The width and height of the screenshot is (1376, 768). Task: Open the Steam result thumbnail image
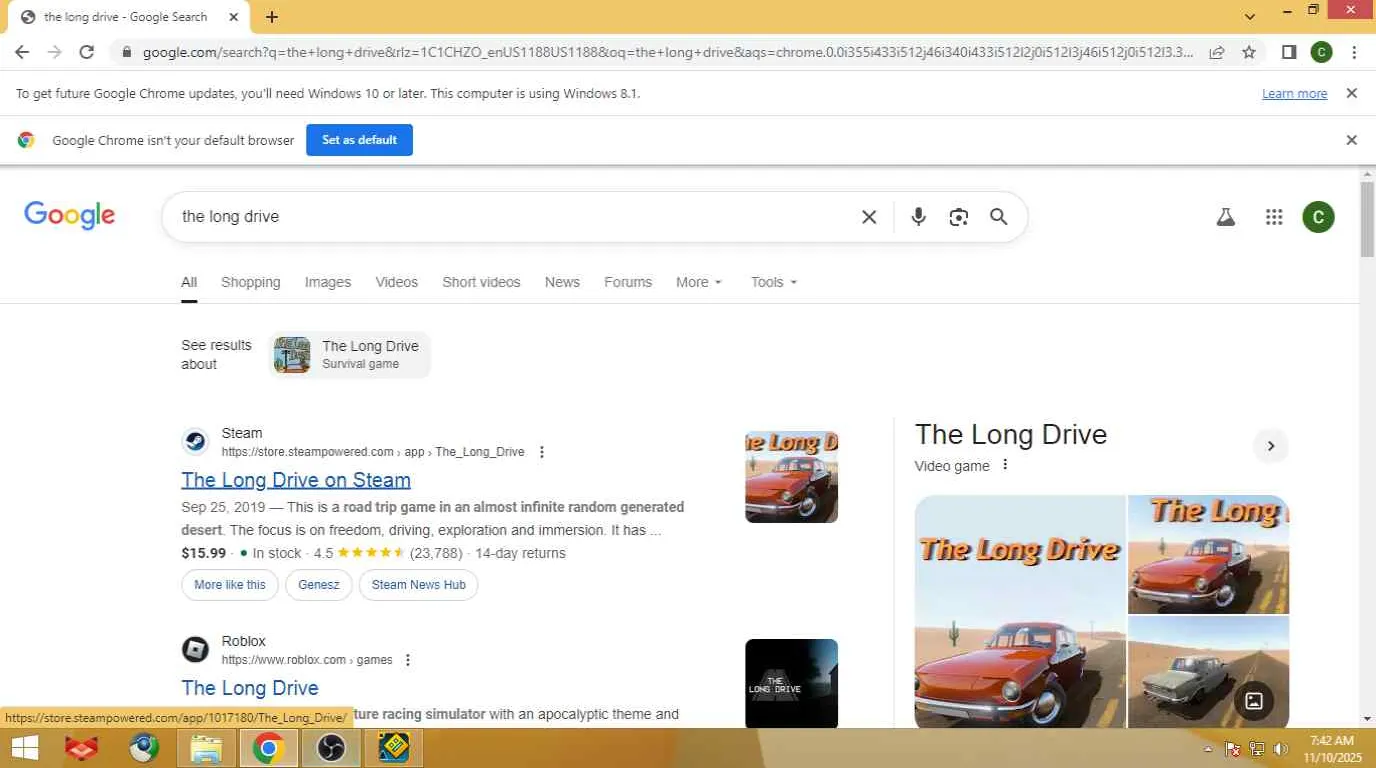(791, 477)
